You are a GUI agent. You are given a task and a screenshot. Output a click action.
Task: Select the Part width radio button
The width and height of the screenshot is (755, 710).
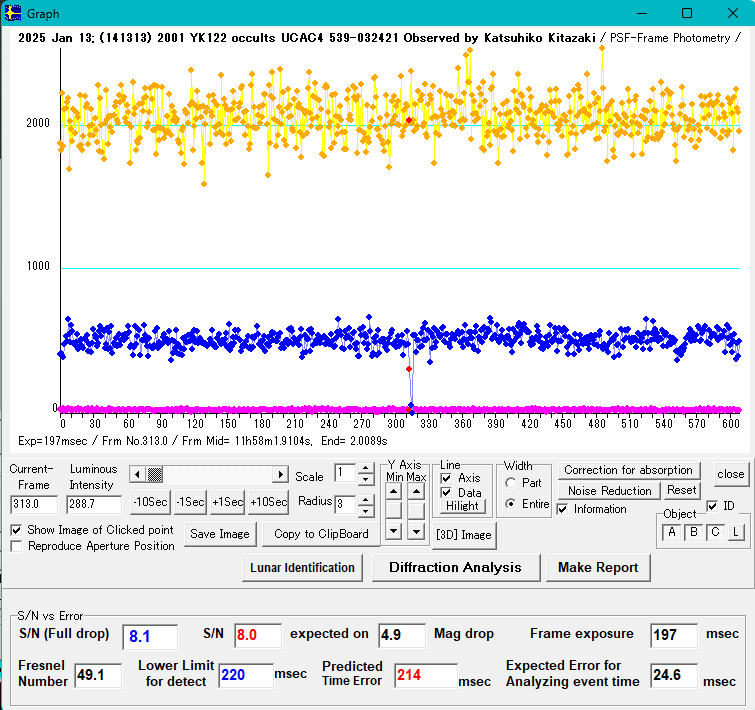tap(512, 483)
